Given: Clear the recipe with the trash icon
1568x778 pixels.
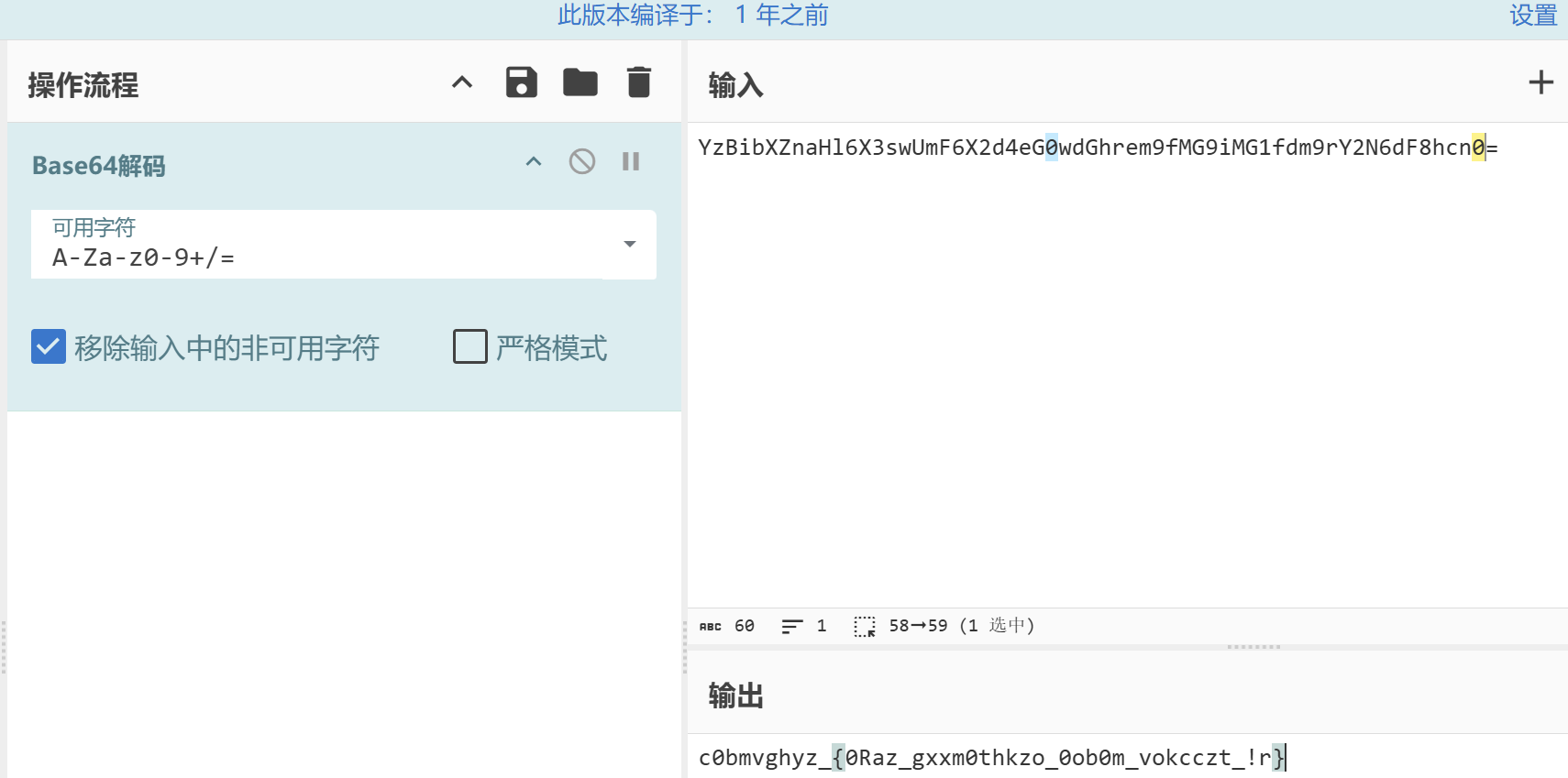Looking at the screenshot, I should [638, 82].
